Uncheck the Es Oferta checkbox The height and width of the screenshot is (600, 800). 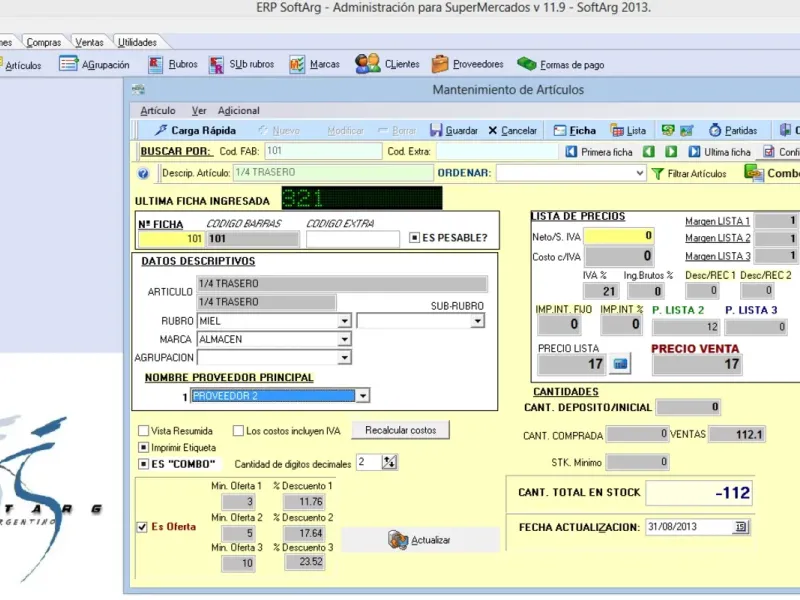click(142, 527)
